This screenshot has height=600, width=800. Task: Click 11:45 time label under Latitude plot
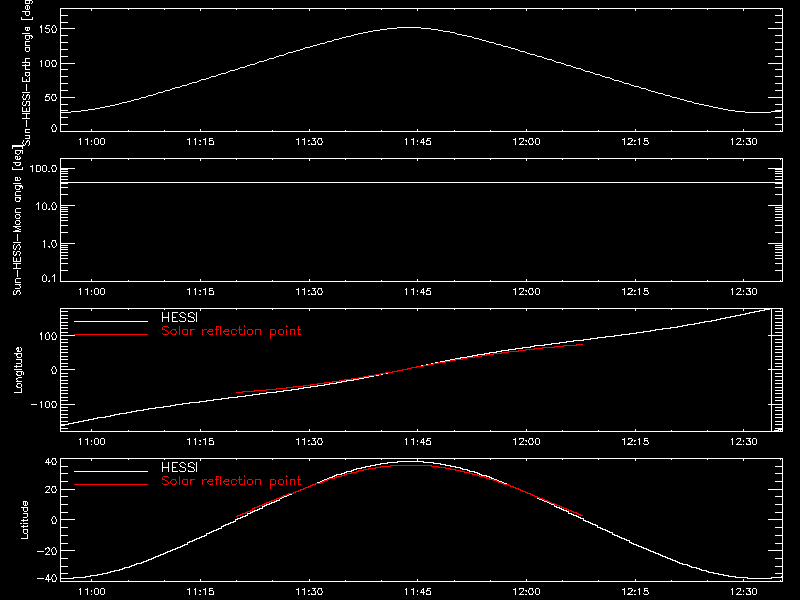418,592
